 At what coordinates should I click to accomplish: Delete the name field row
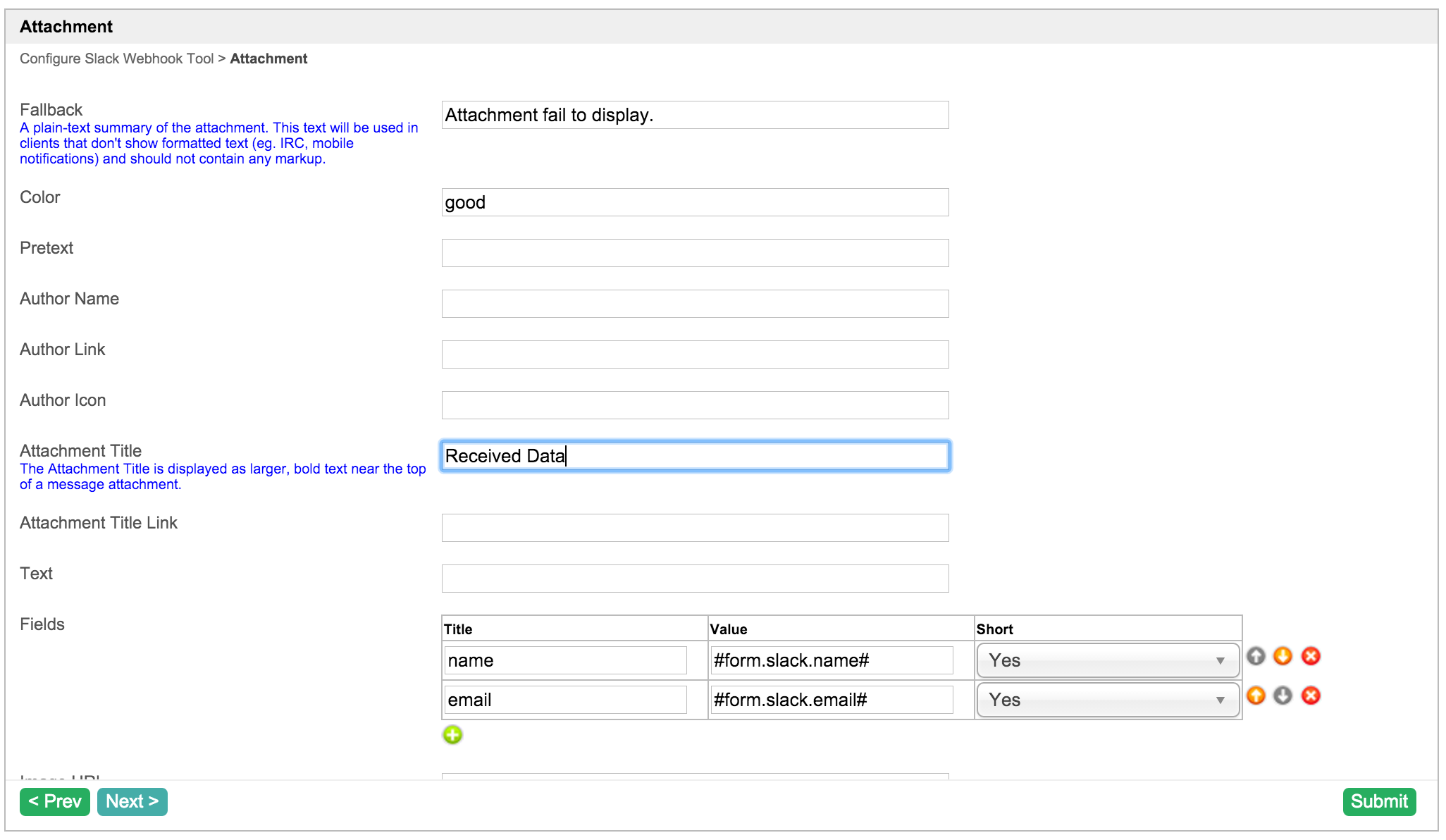pyautogui.click(x=1311, y=656)
